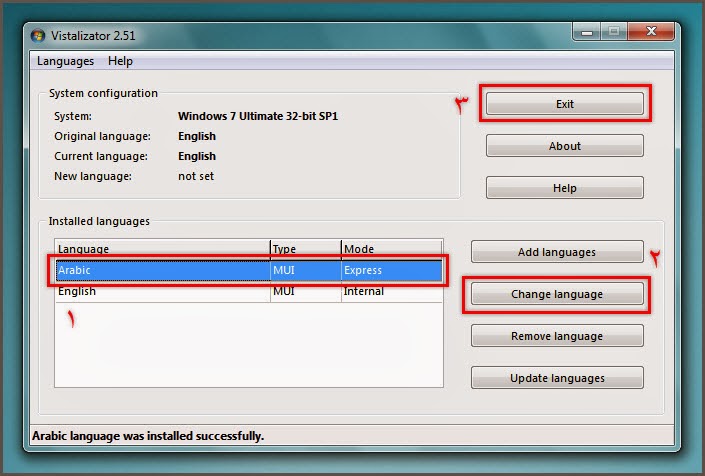
Task: Click the Update languages button
Action: (x=557, y=378)
